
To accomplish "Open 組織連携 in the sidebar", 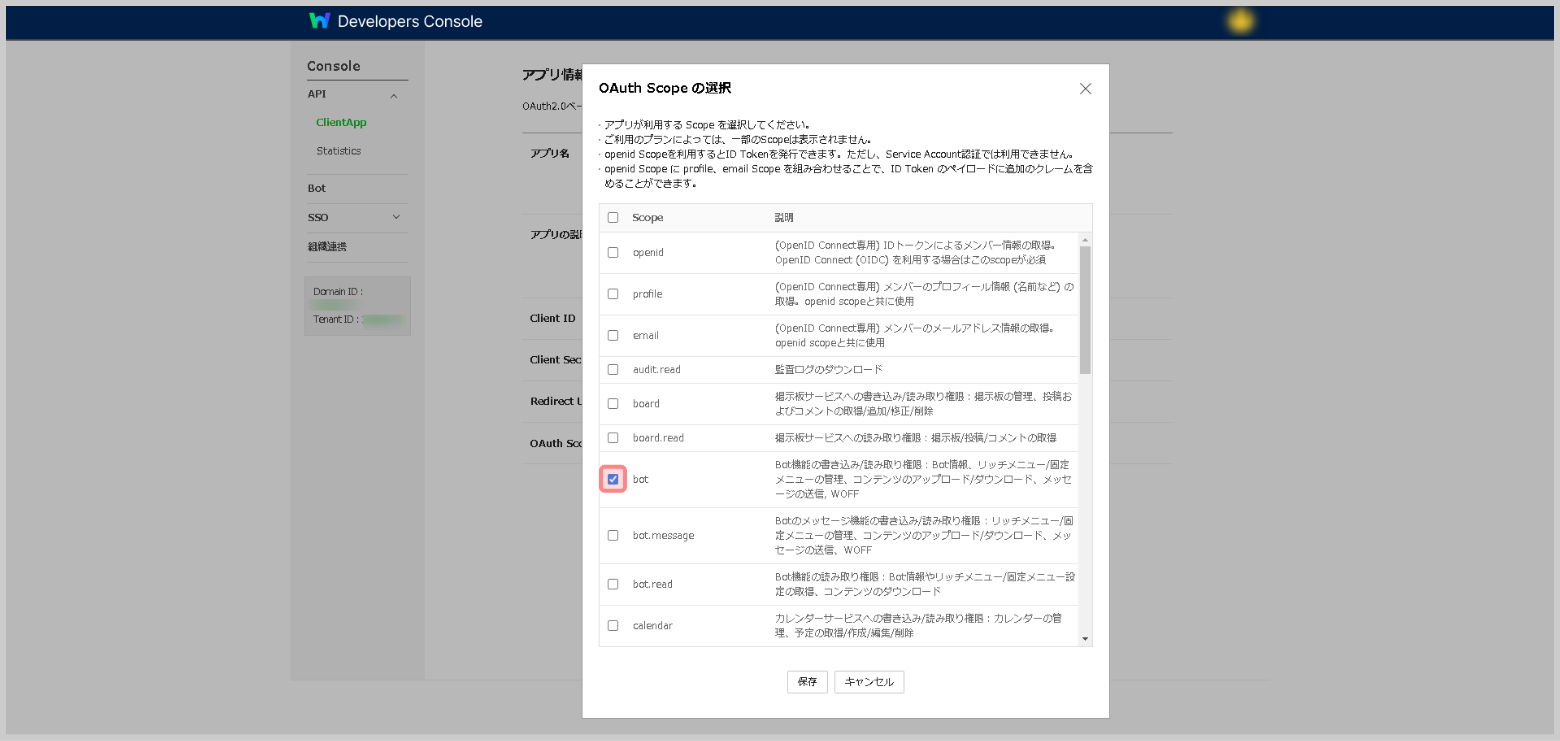I will click(327, 246).
